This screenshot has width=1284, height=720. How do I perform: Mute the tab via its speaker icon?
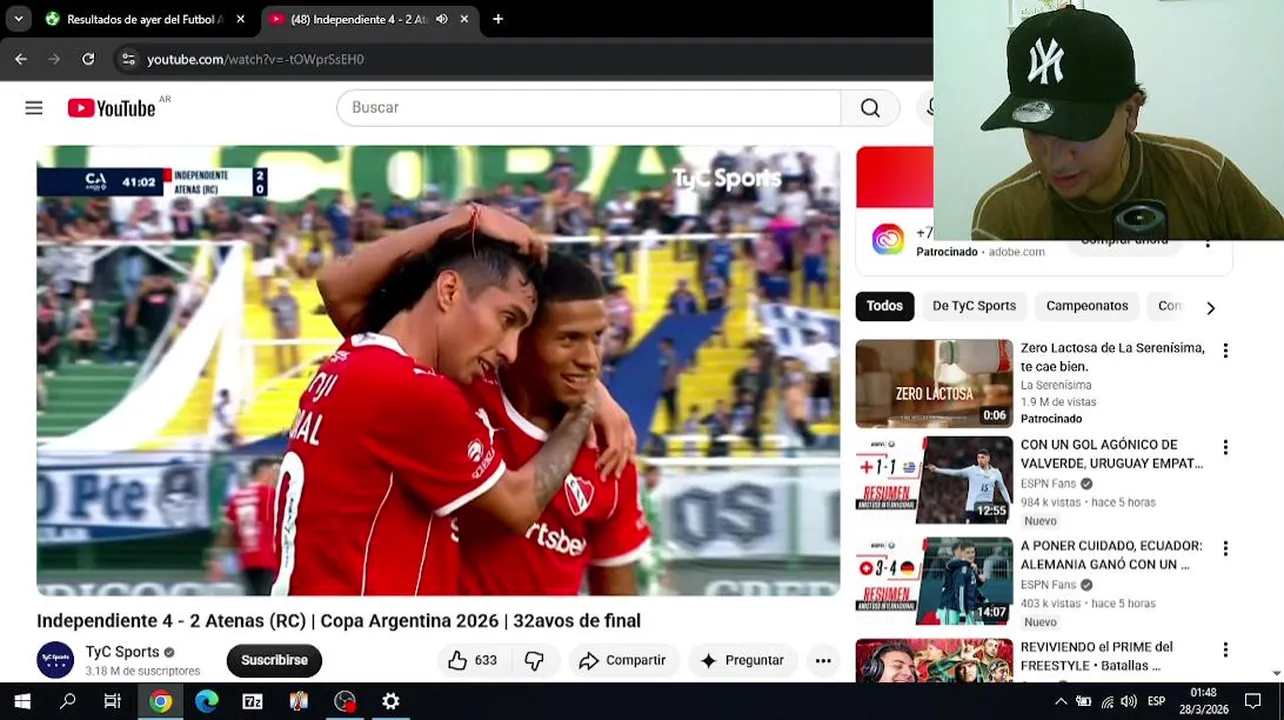[x=441, y=19]
